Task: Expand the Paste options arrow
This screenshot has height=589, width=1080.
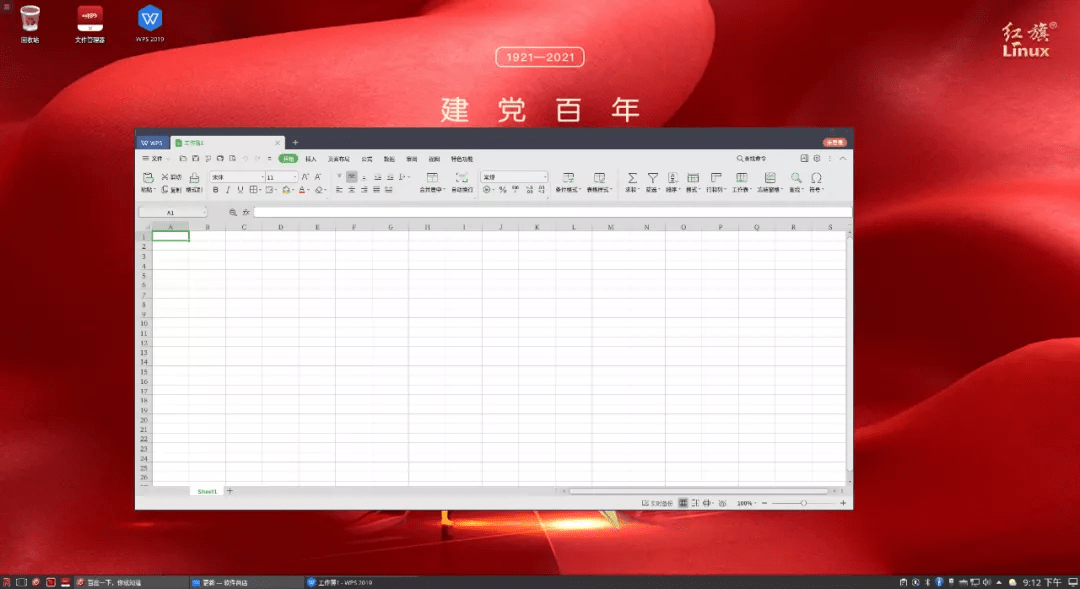Action: pyautogui.click(x=154, y=190)
